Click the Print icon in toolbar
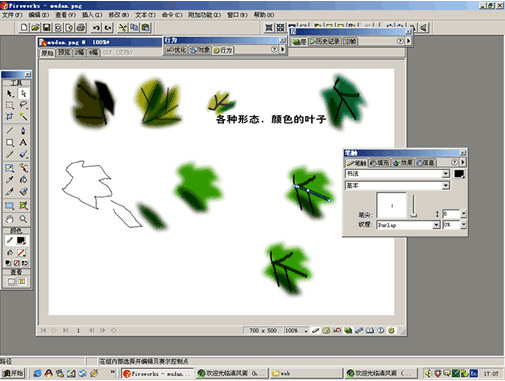The height and width of the screenshot is (381, 505). click(81, 27)
